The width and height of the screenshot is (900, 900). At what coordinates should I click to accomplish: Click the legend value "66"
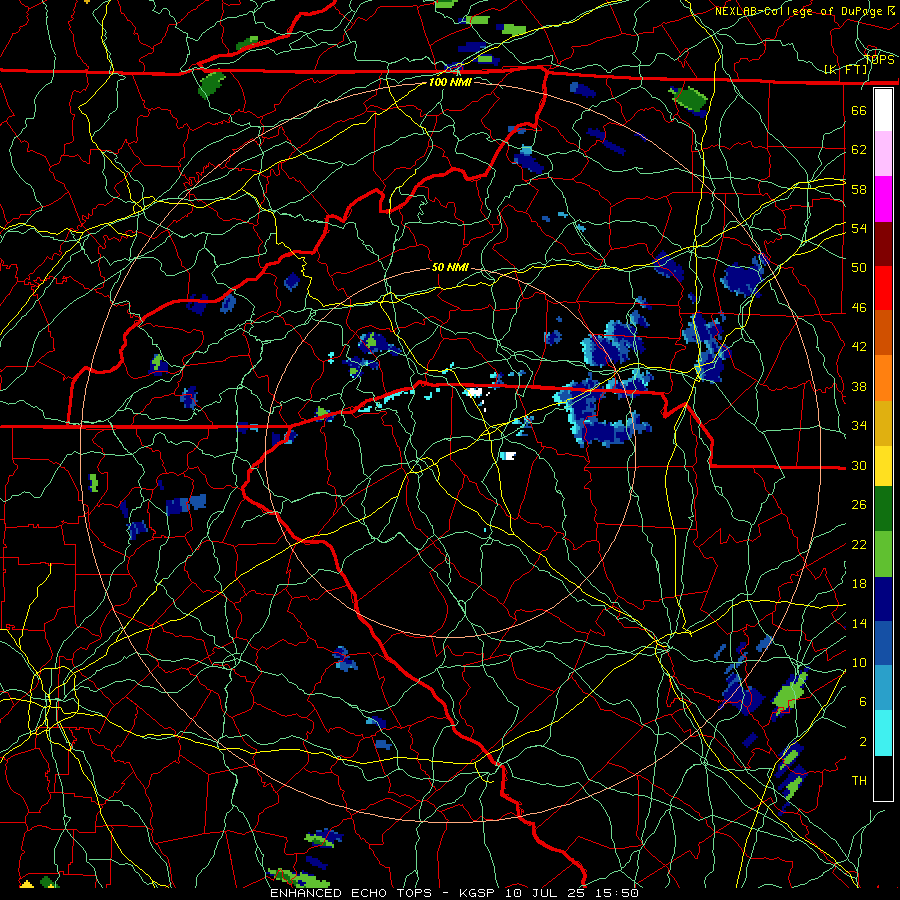point(859,110)
